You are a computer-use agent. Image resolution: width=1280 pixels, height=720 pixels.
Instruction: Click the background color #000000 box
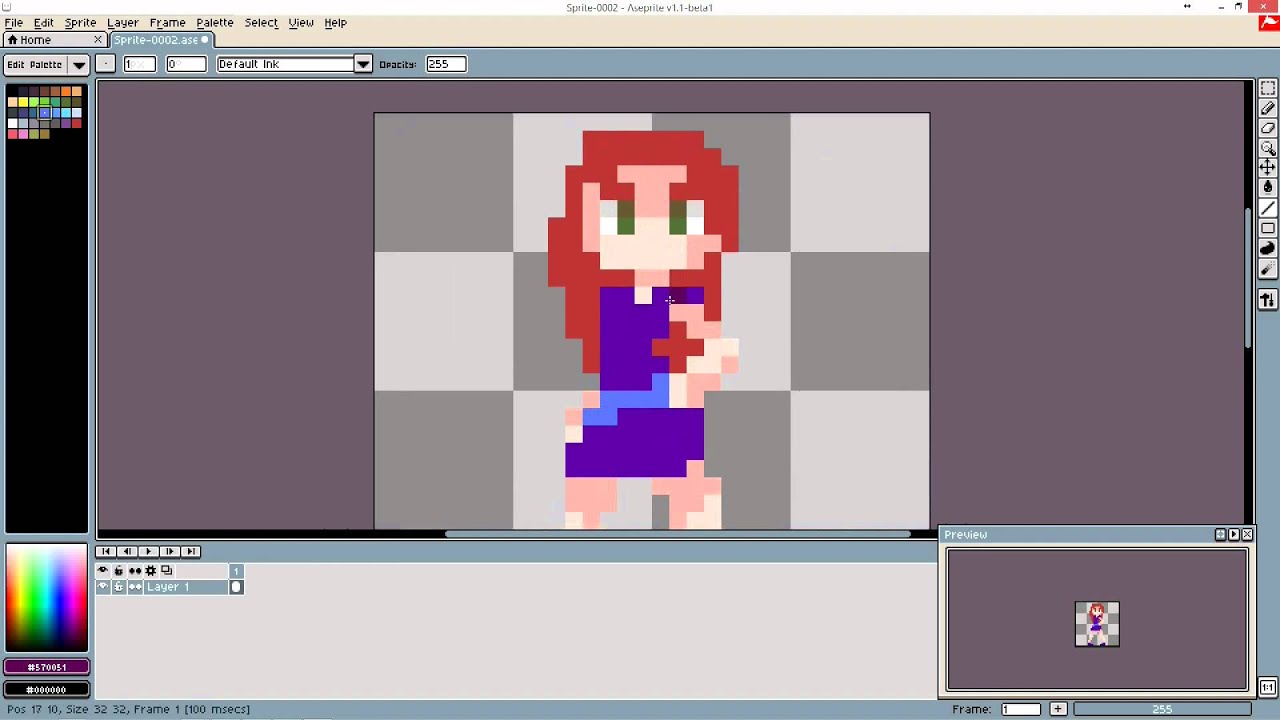[x=46, y=690]
